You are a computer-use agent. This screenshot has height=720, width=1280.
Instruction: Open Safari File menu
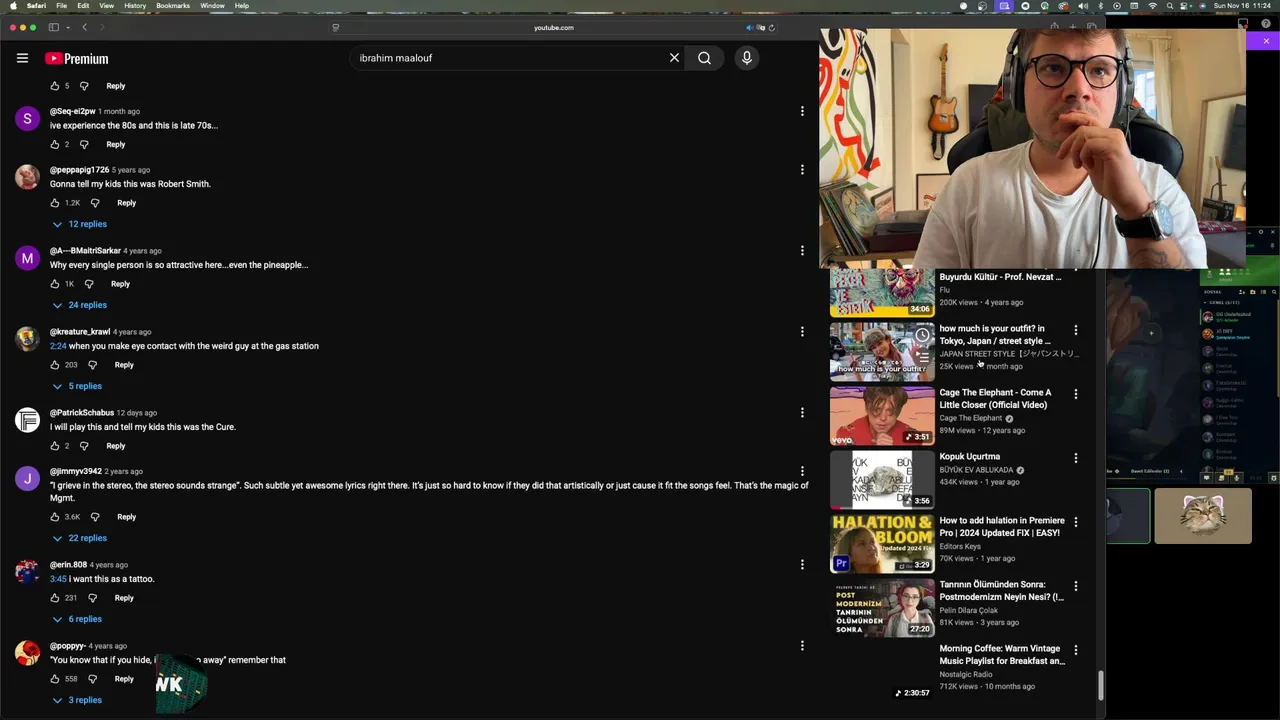[61, 6]
